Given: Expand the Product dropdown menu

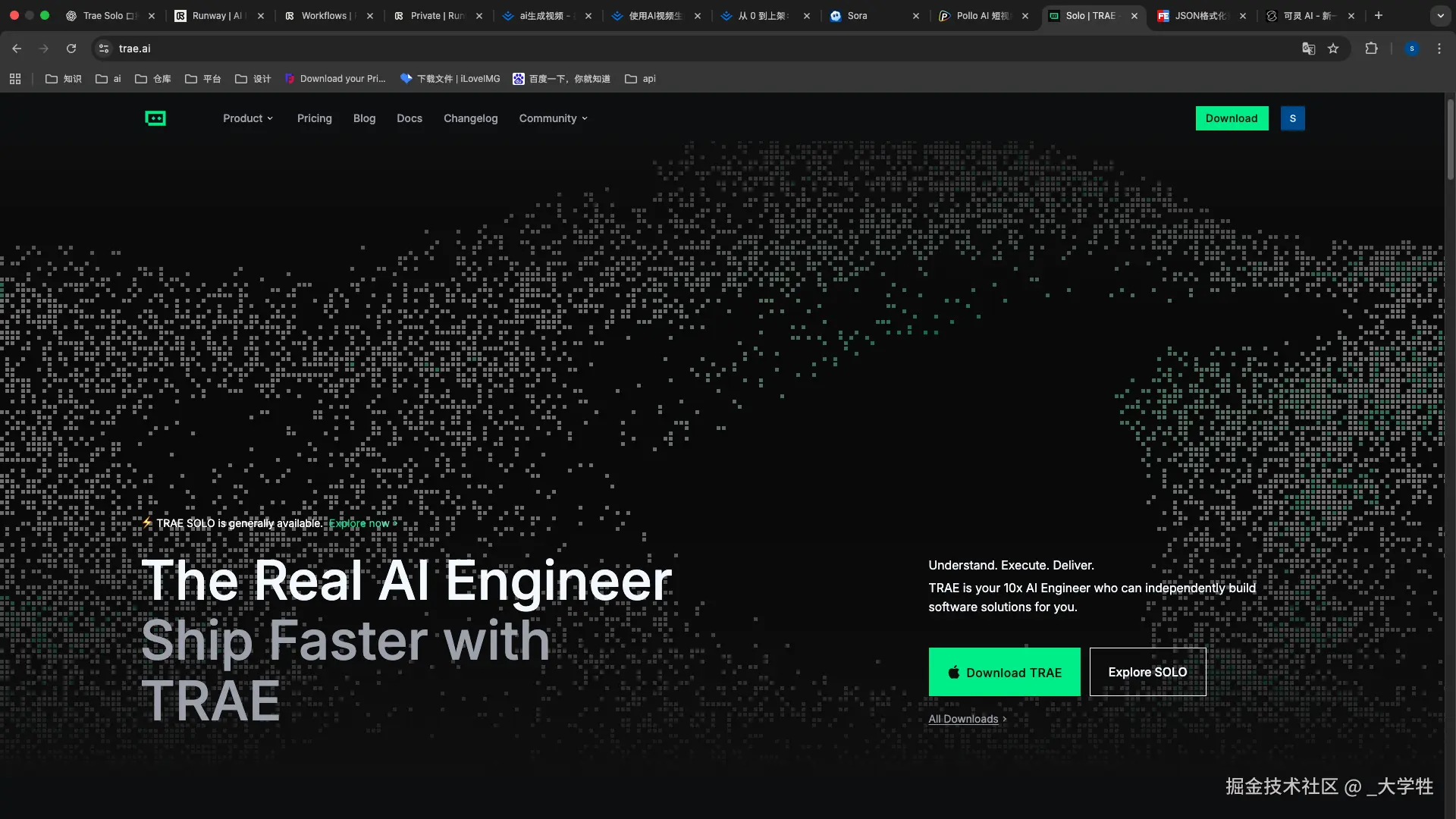Looking at the screenshot, I should tap(247, 118).
